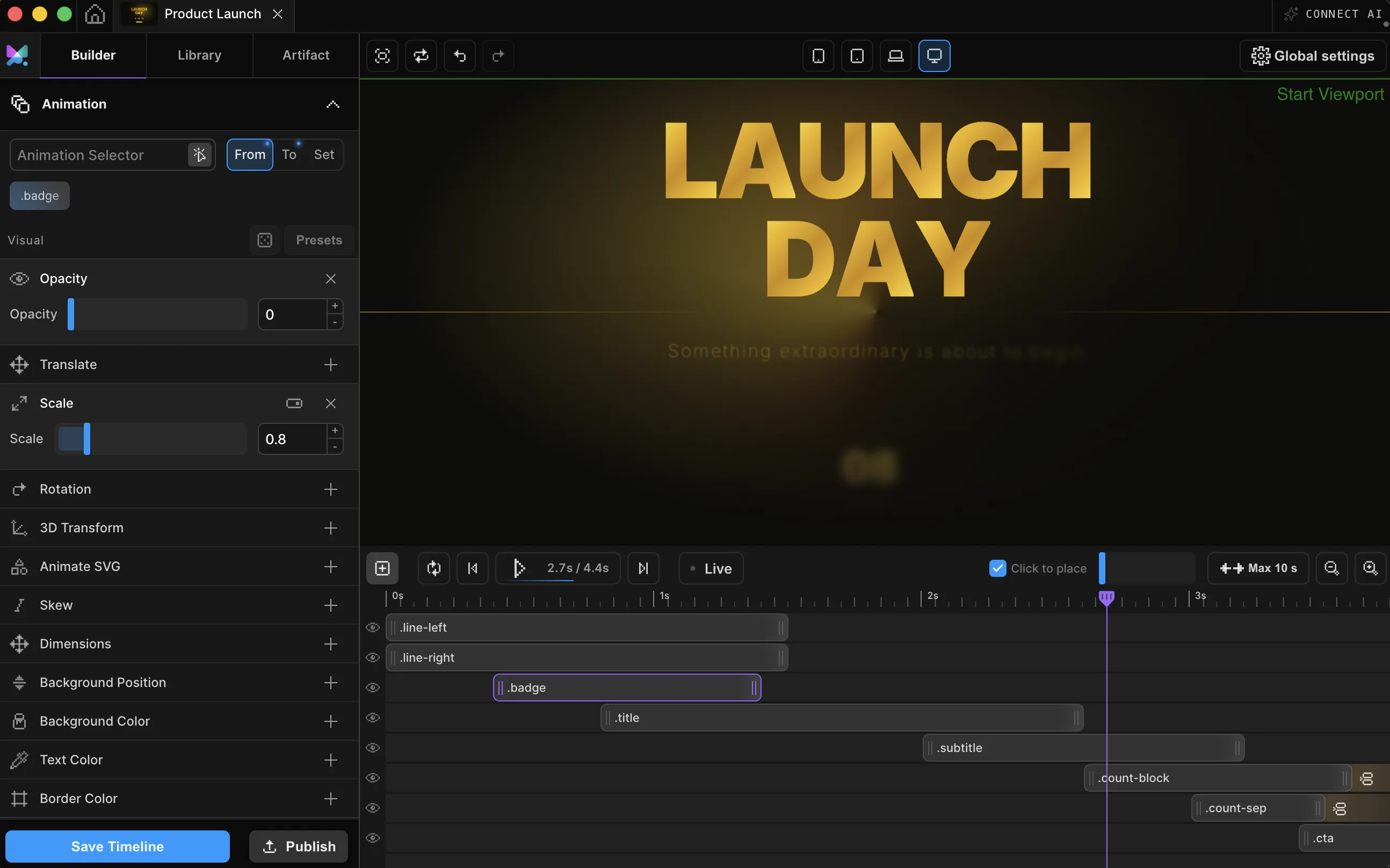Expand the Translate property
The image size is (1390, 868).
coord(330,365)
